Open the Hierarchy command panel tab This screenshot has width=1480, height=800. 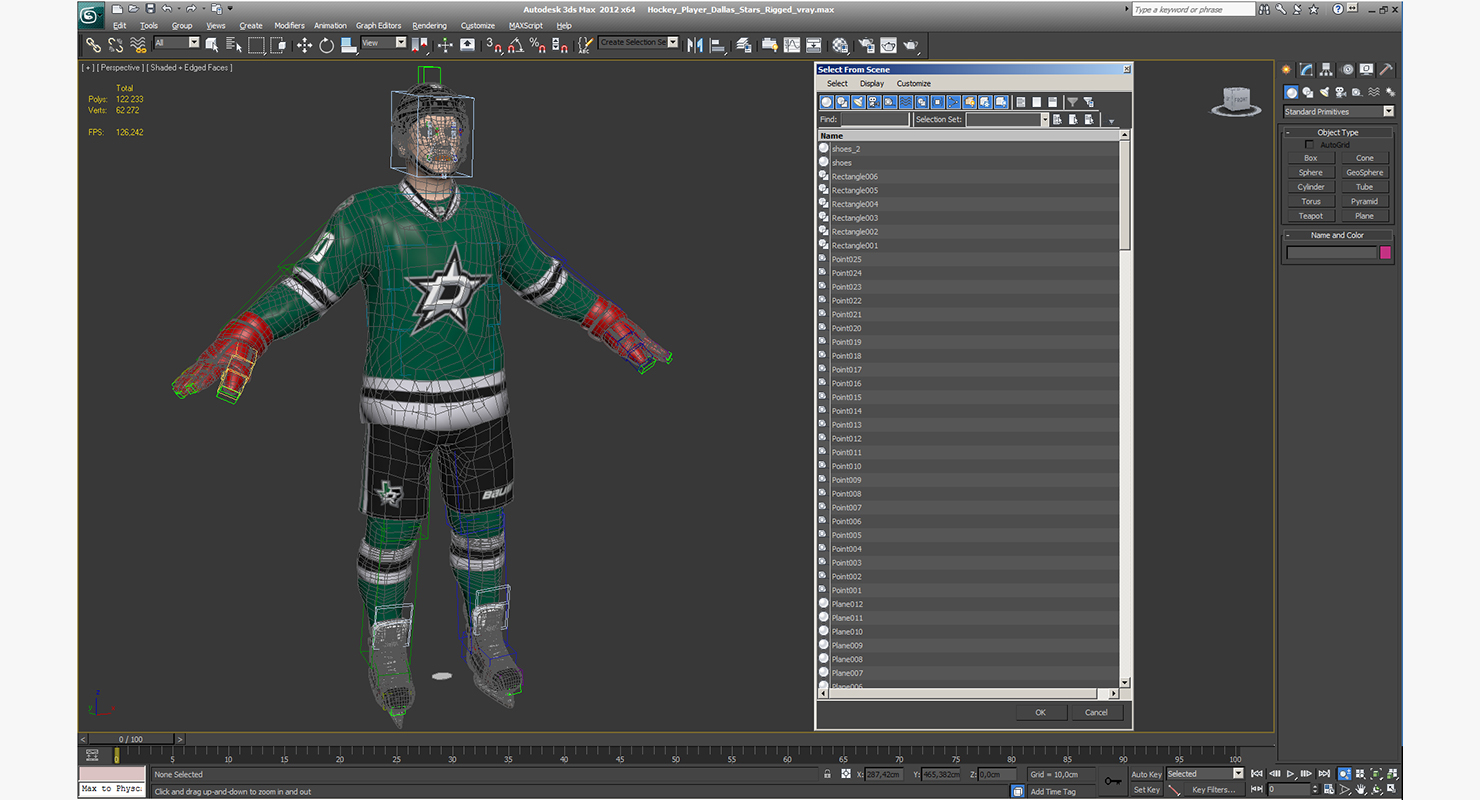pyautogui.click(x=1326, y=69)
